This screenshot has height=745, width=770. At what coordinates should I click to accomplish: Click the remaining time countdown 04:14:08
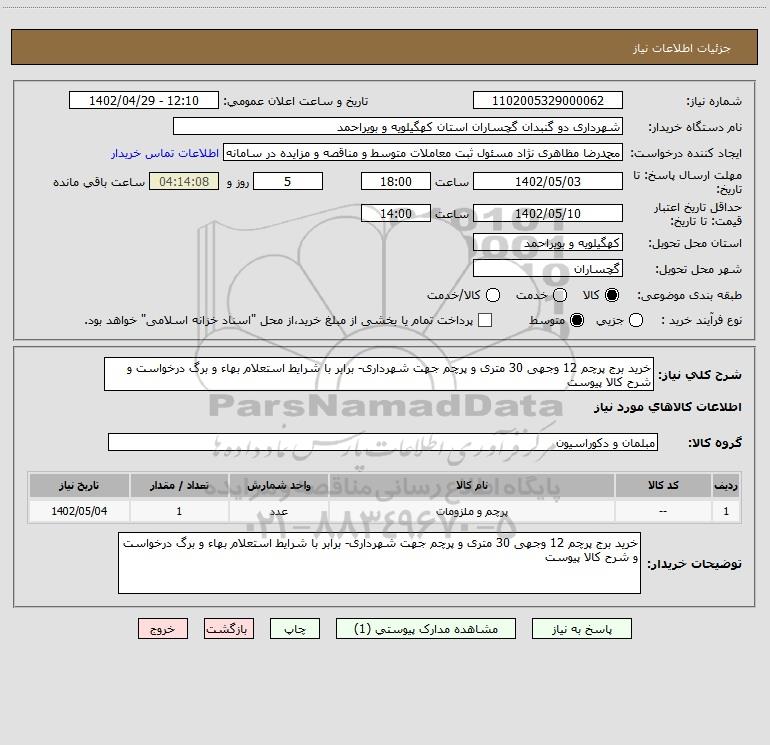(x=184, y=181)
